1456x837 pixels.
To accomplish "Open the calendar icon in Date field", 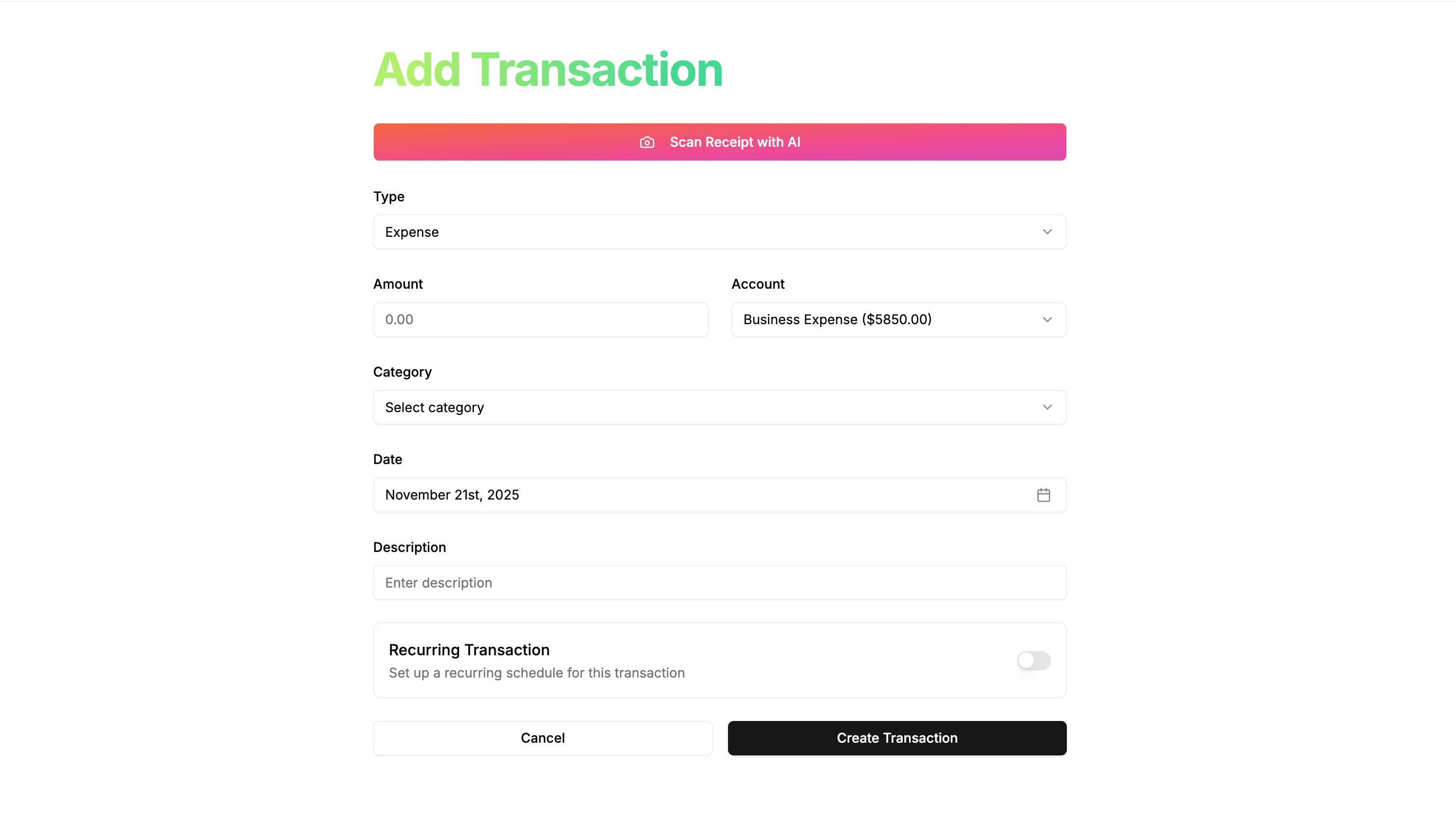I will [1044, 494].
